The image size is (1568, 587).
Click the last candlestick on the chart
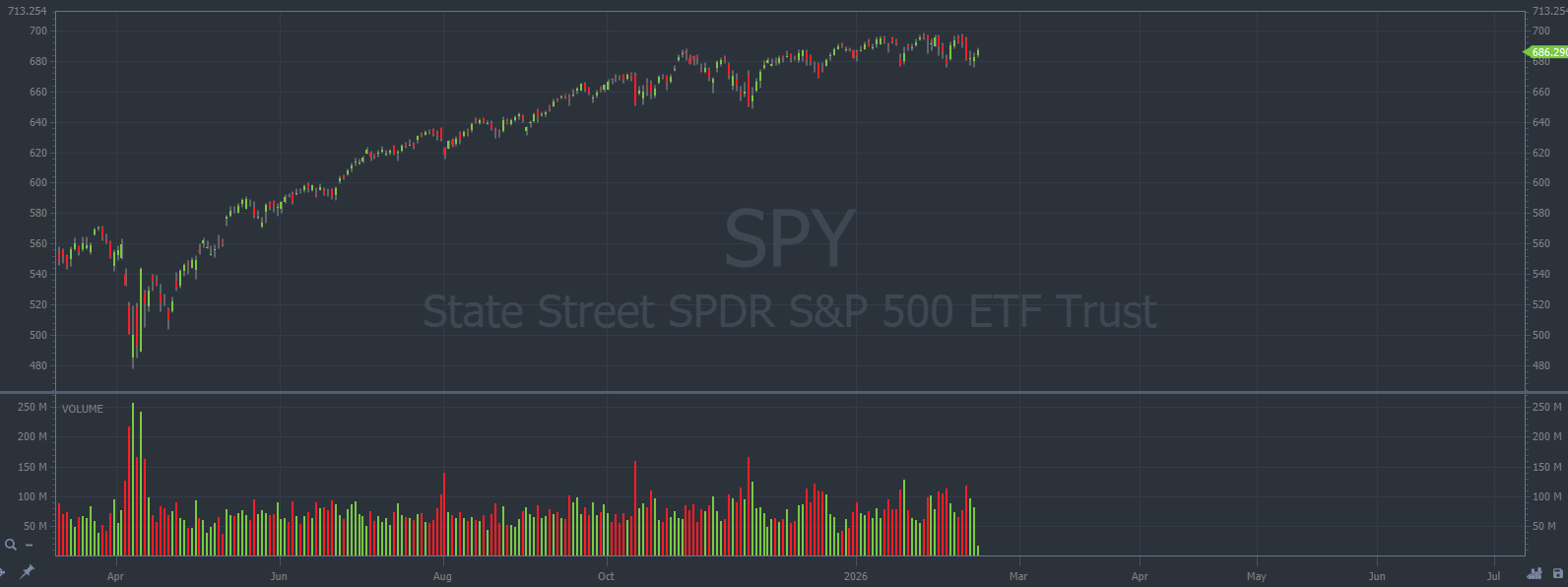tap(977, 53)
